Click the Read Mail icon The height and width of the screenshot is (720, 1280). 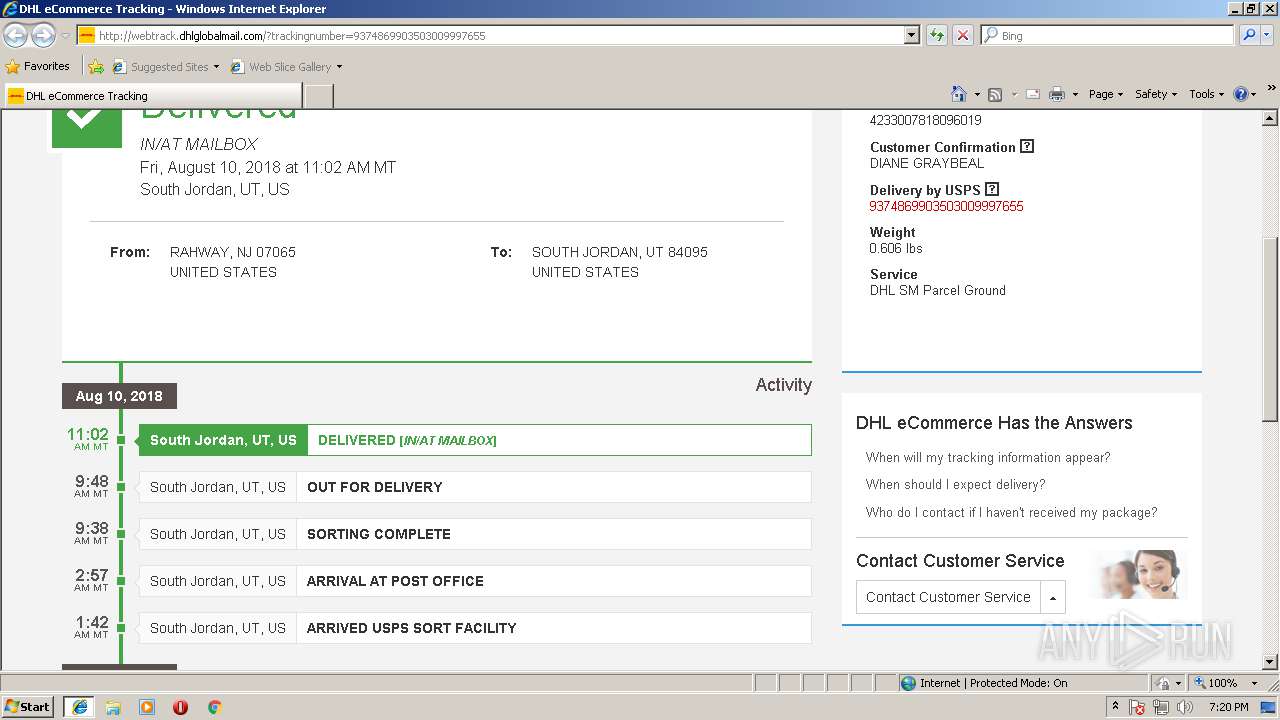coord(1033,94)
